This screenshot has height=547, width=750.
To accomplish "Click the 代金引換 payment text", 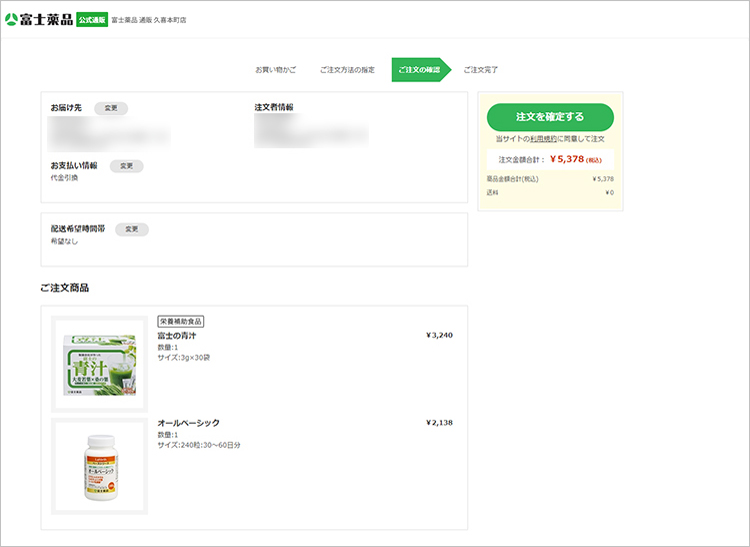I will click(65, 178).
